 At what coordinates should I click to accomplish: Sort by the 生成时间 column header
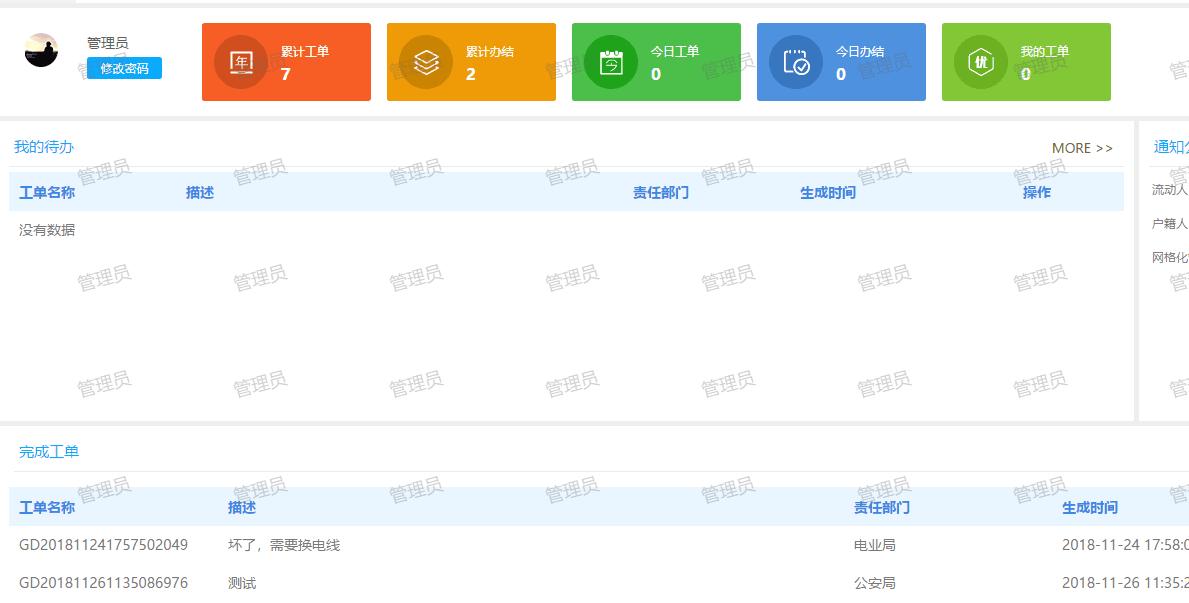click(827, 192)
